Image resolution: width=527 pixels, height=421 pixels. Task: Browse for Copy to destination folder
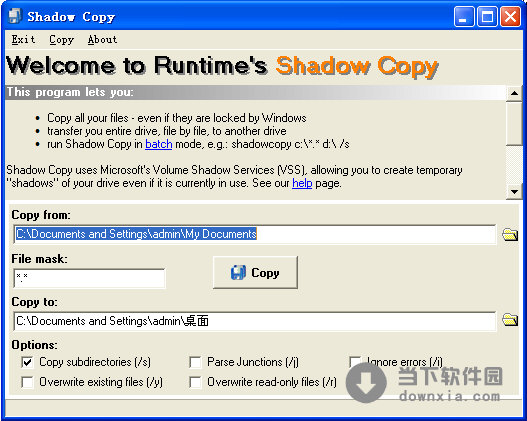510,320
